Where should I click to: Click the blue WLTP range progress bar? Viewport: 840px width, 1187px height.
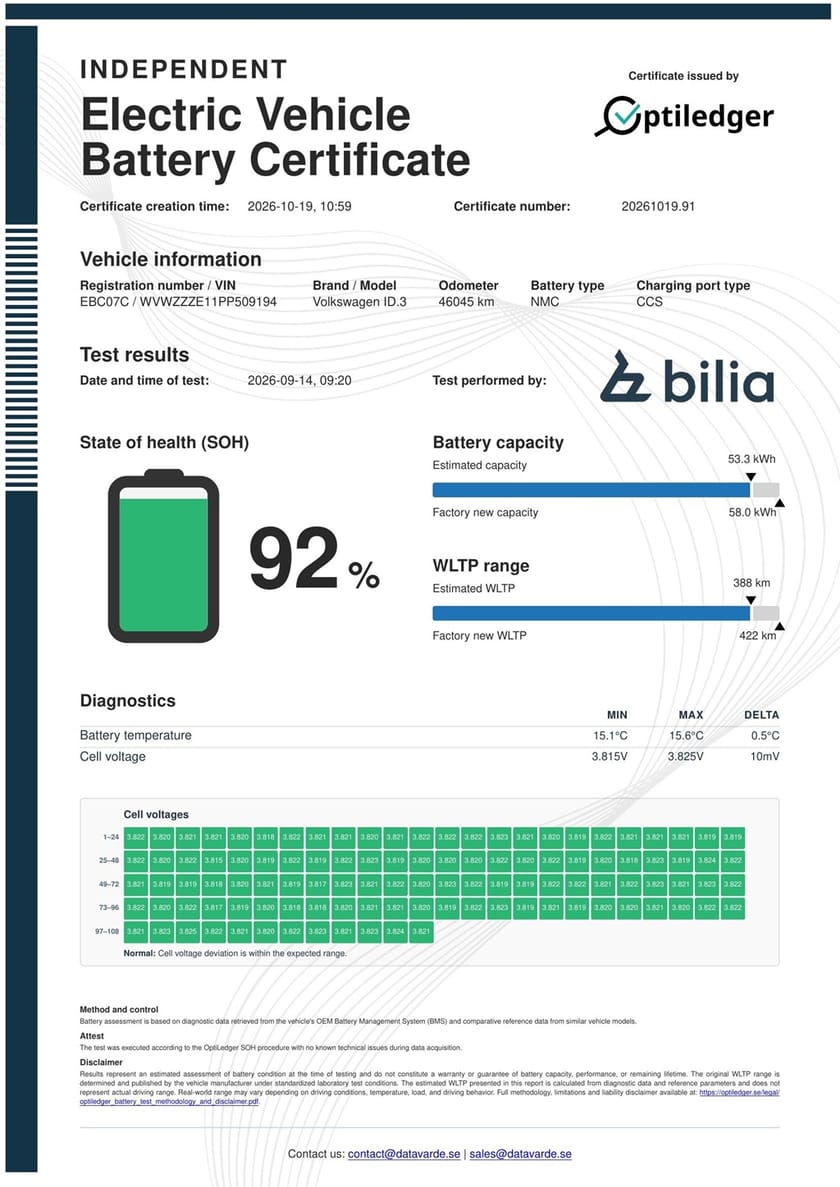coord(591,613)
